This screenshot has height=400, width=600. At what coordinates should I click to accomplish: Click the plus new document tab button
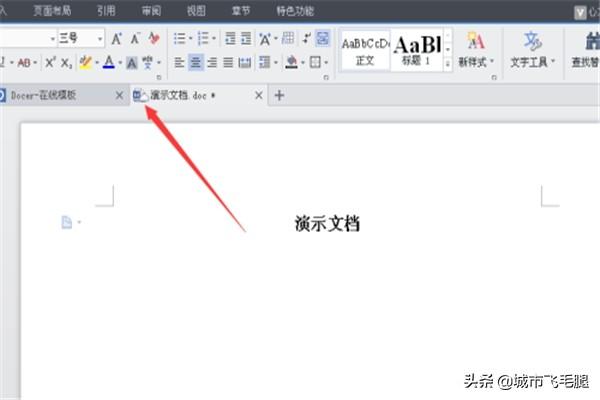[279, 95]
